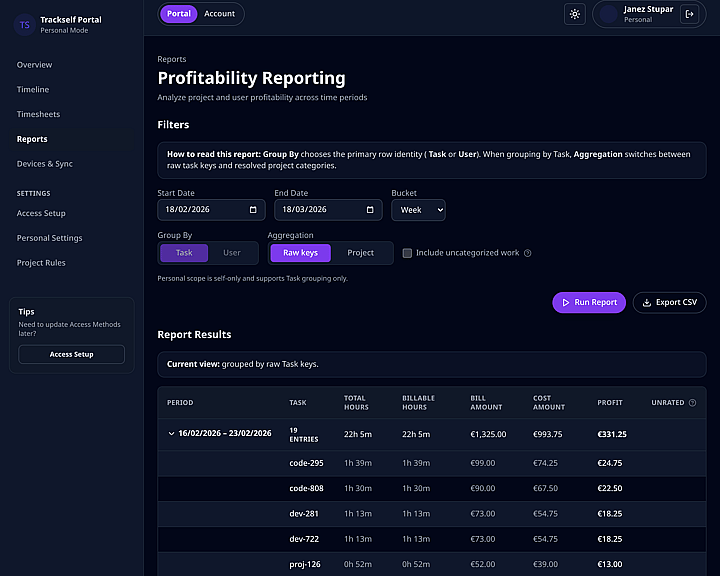Click the Task column header
This screenshot has height=576, width=720.
click(298, 403)
